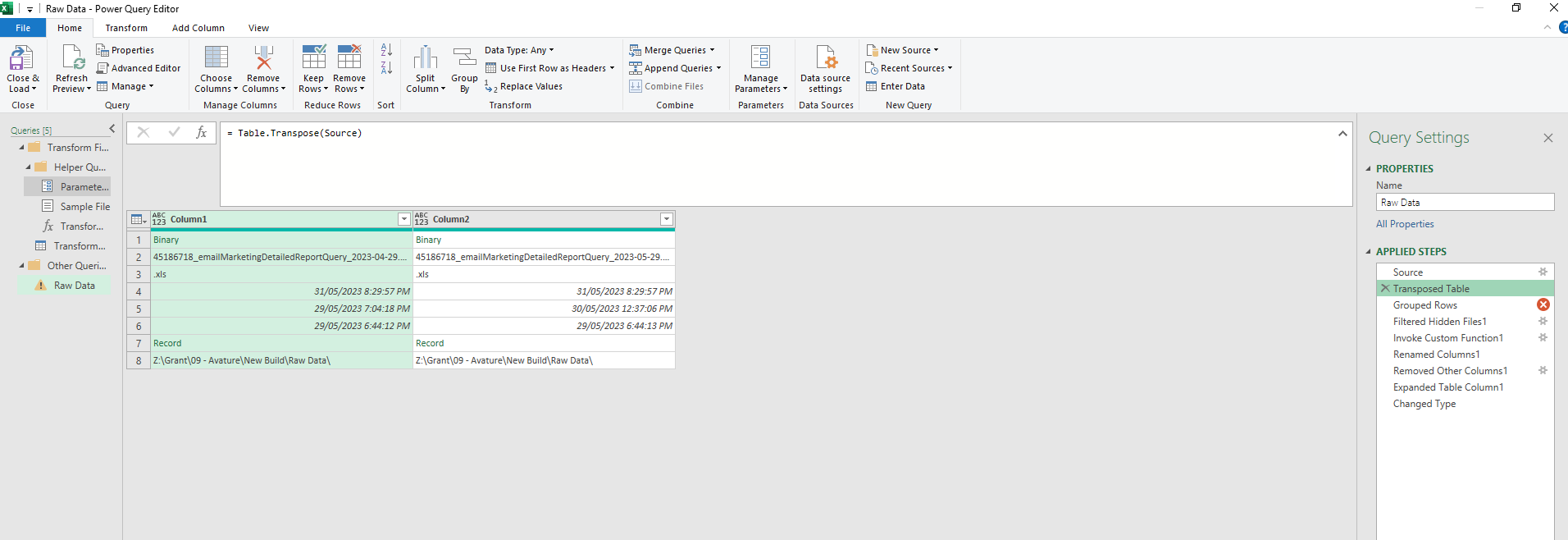1568x540 pixels.
Task: Collapse the Other Queri... folder
Action: tap(21, 266)
